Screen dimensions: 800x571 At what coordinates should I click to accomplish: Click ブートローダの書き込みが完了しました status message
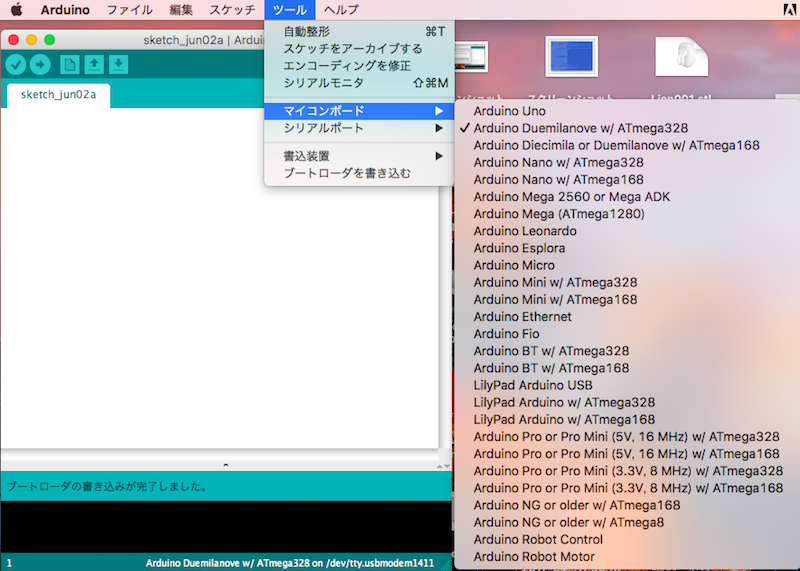coord(107,487)
